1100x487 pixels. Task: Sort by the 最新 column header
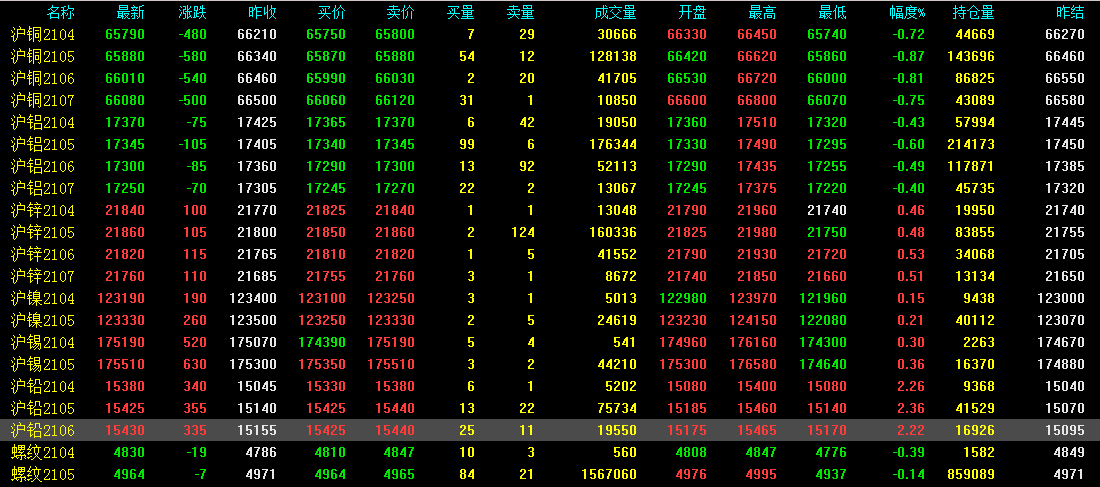130,13
